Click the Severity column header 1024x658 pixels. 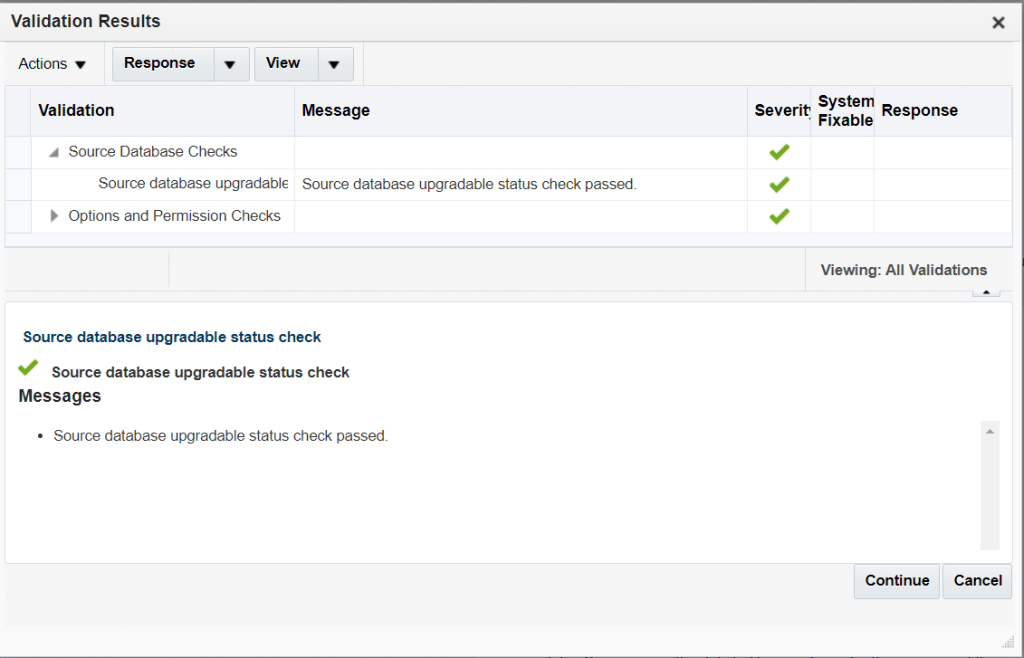[780, 111]
